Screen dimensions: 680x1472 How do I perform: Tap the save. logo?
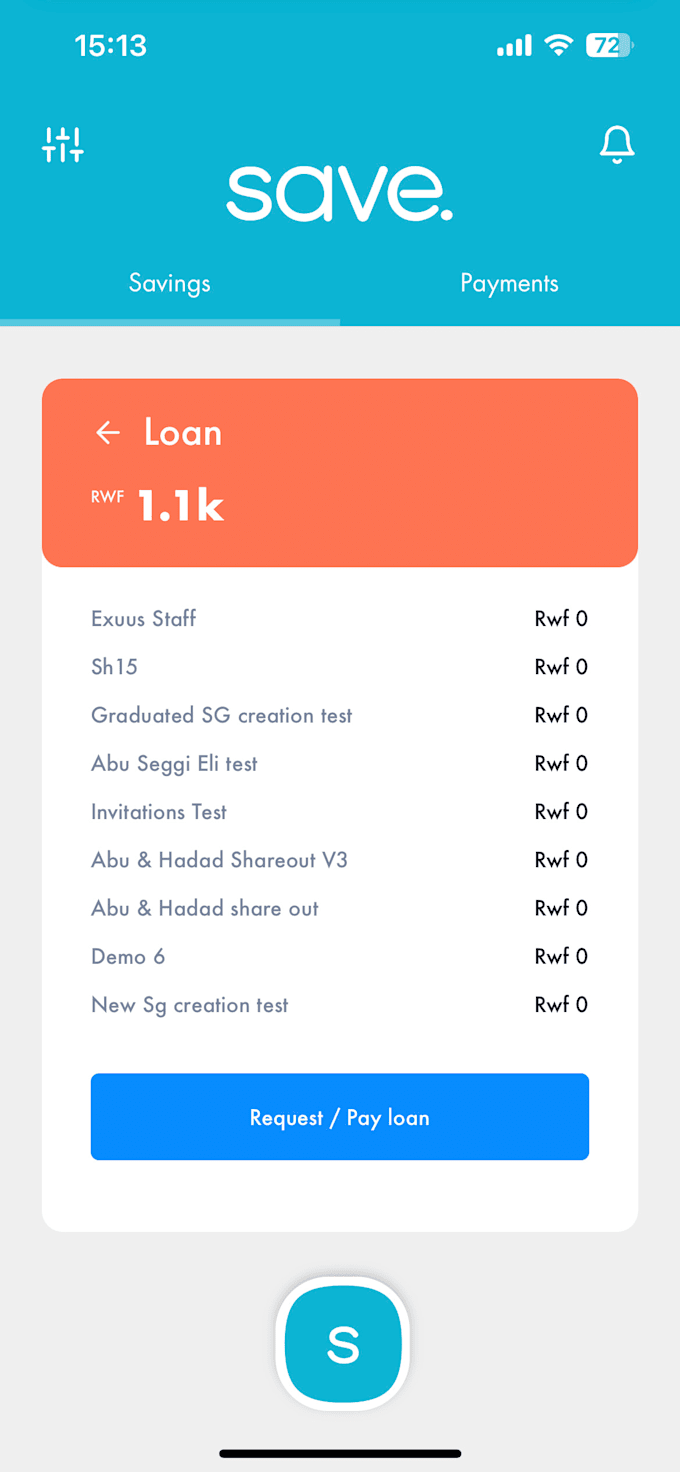(340, 193)
